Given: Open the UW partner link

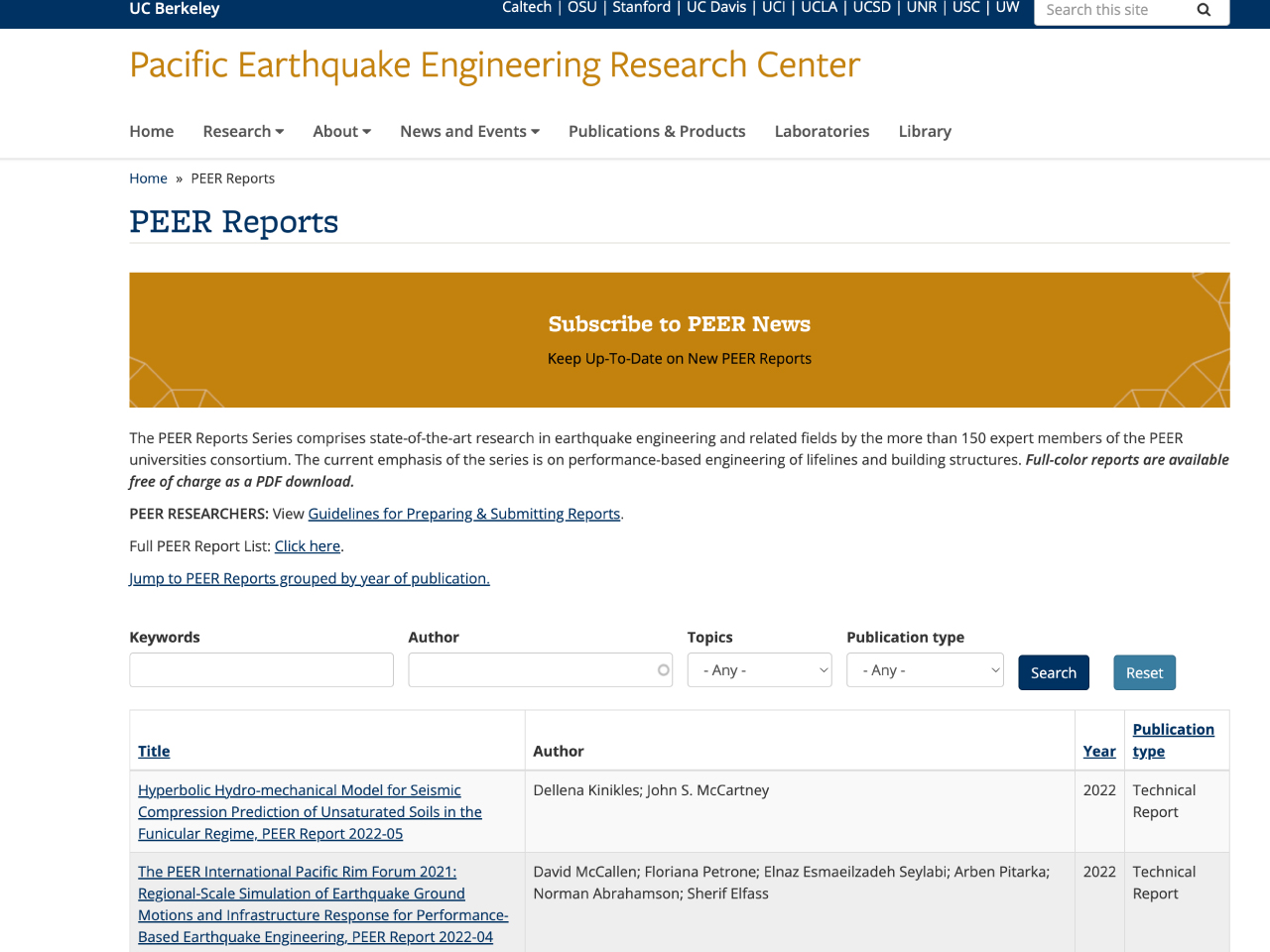Looking at the screenshot, I should coord(1008,8).
